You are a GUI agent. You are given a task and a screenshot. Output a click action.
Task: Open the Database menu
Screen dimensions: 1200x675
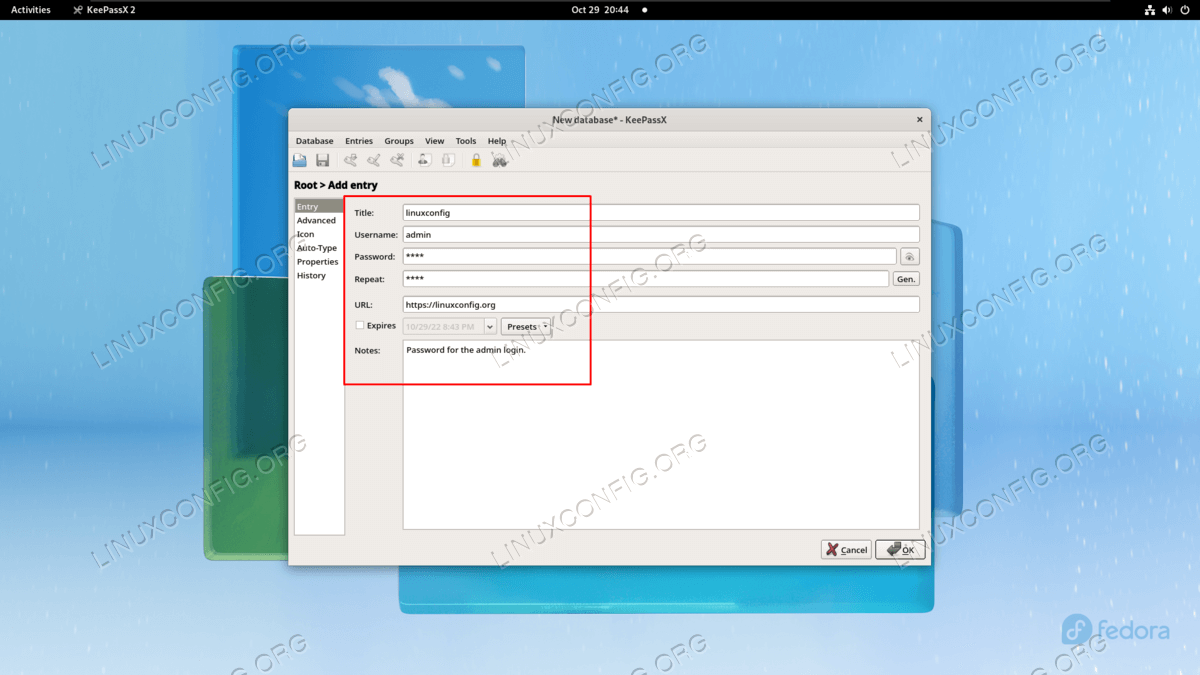coord(314,141)
